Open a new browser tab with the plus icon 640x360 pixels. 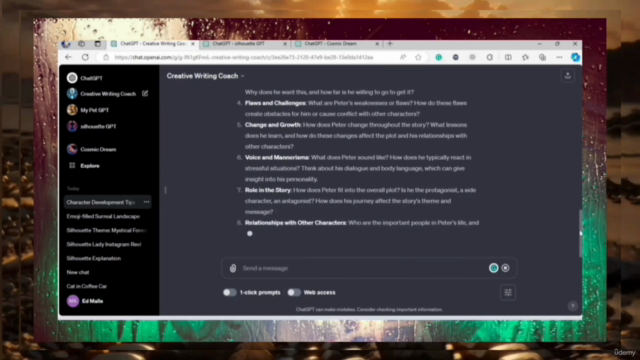[x=390, y=44]
